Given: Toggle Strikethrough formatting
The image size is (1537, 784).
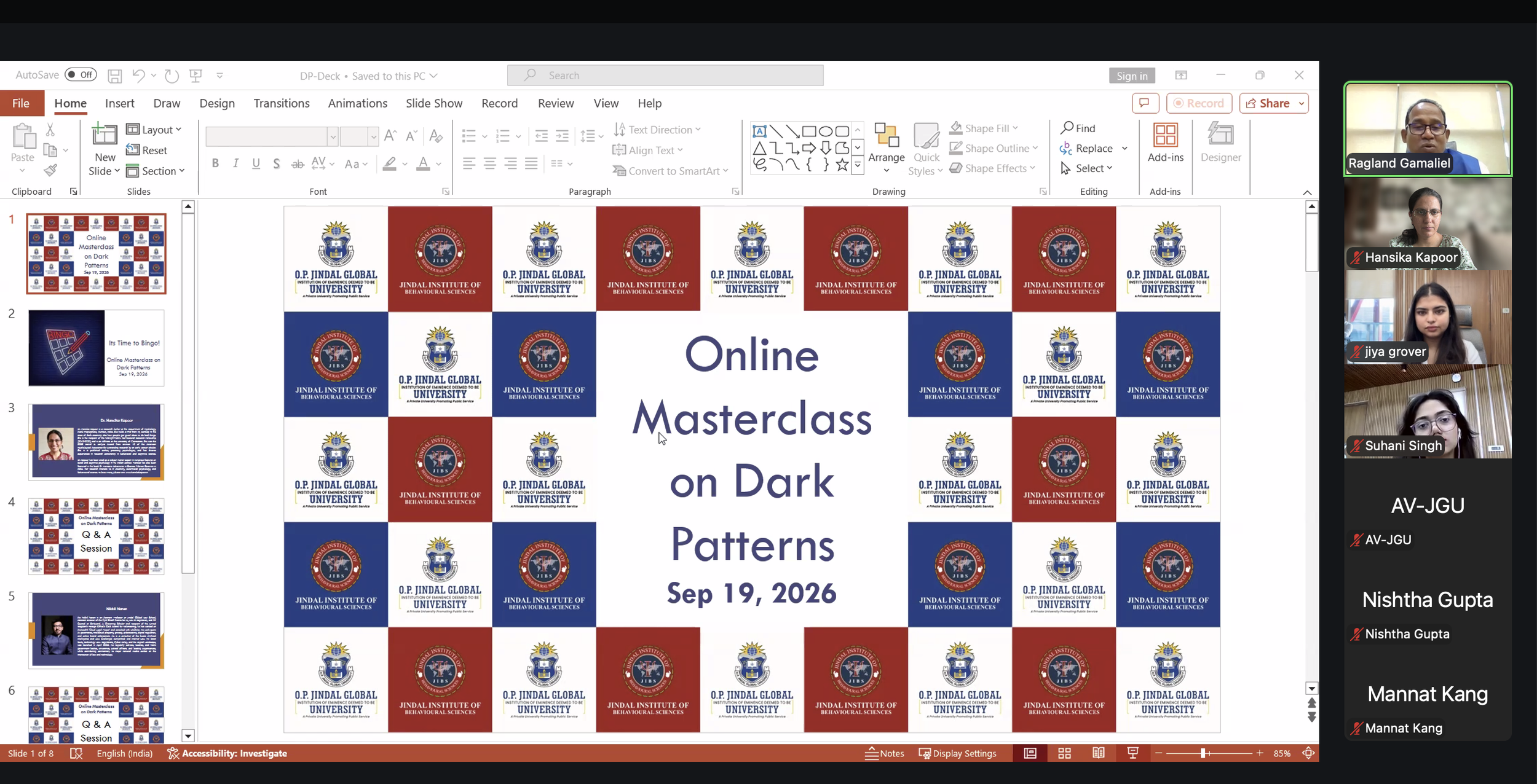Looking at the screenshot, I should [298, 163].
